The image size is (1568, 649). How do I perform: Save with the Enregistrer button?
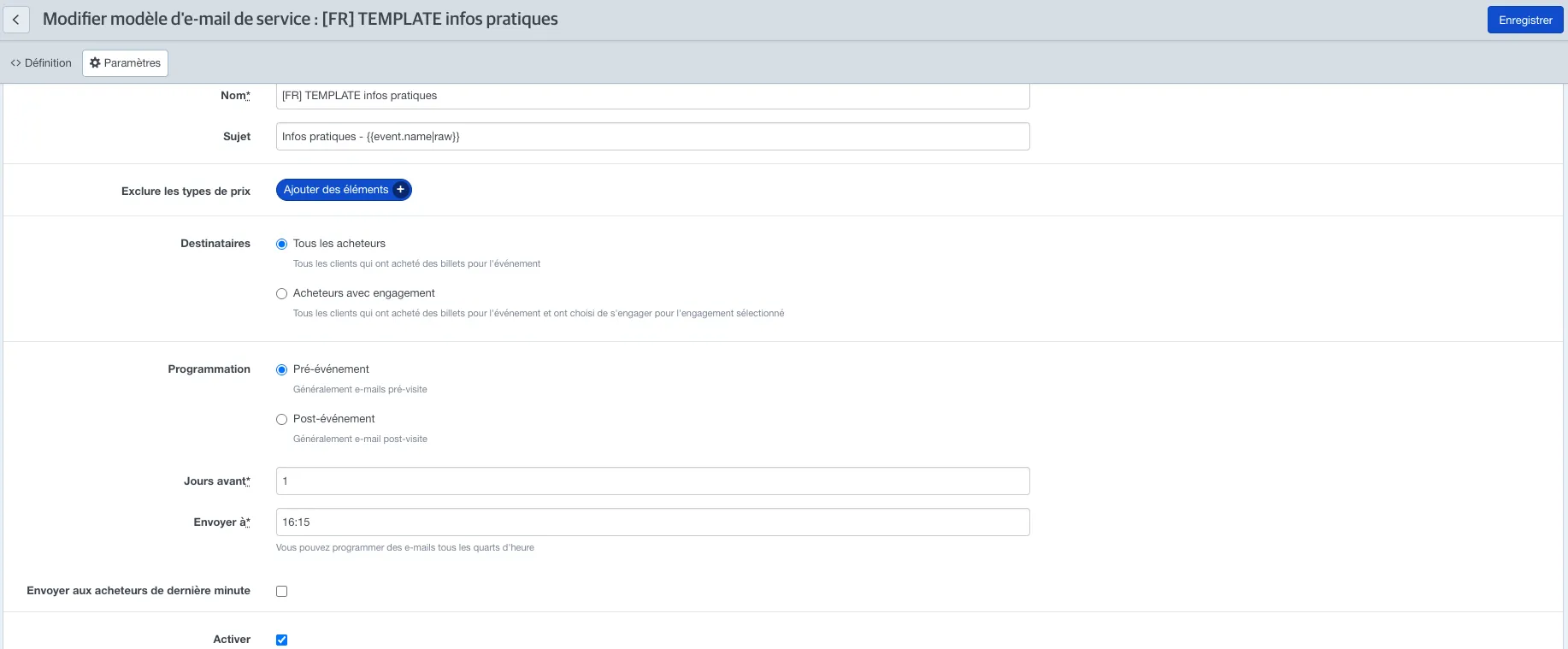pyautogui.click(x=1525, y=20)
